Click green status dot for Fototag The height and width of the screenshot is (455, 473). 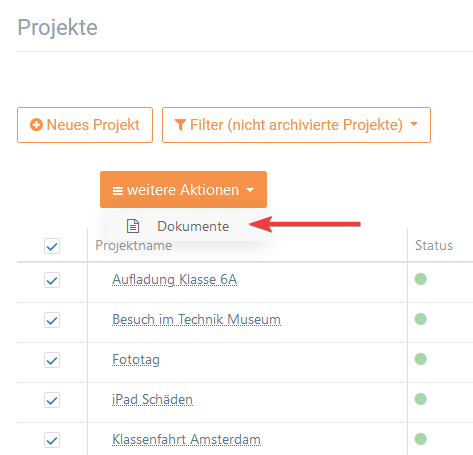click(x=420, y=359)
